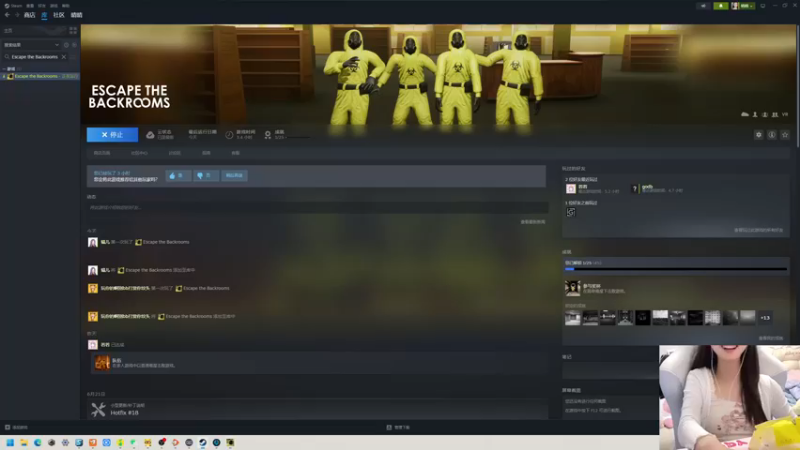Click the thumbs-down not recommend button

coord(206,176)
